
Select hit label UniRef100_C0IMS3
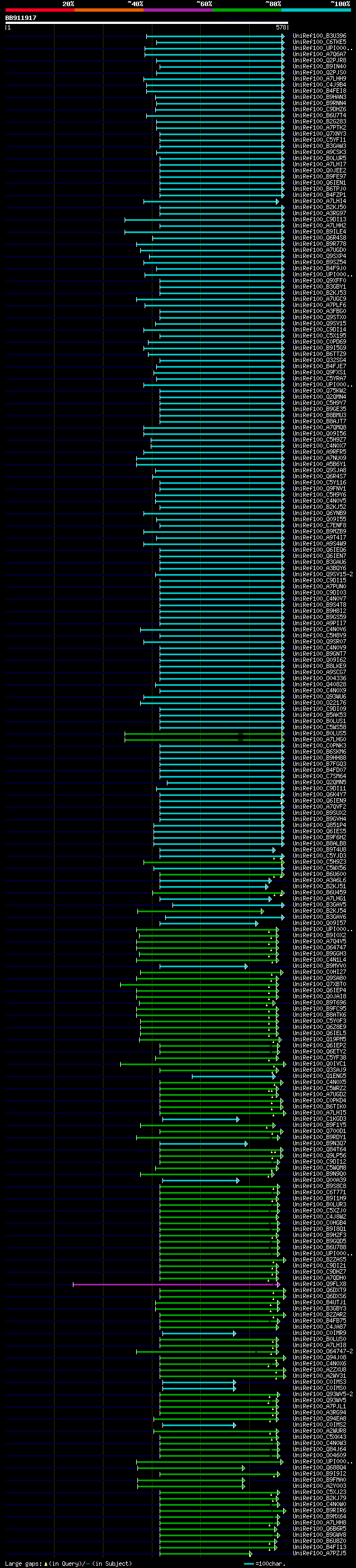pos(319,1382)
